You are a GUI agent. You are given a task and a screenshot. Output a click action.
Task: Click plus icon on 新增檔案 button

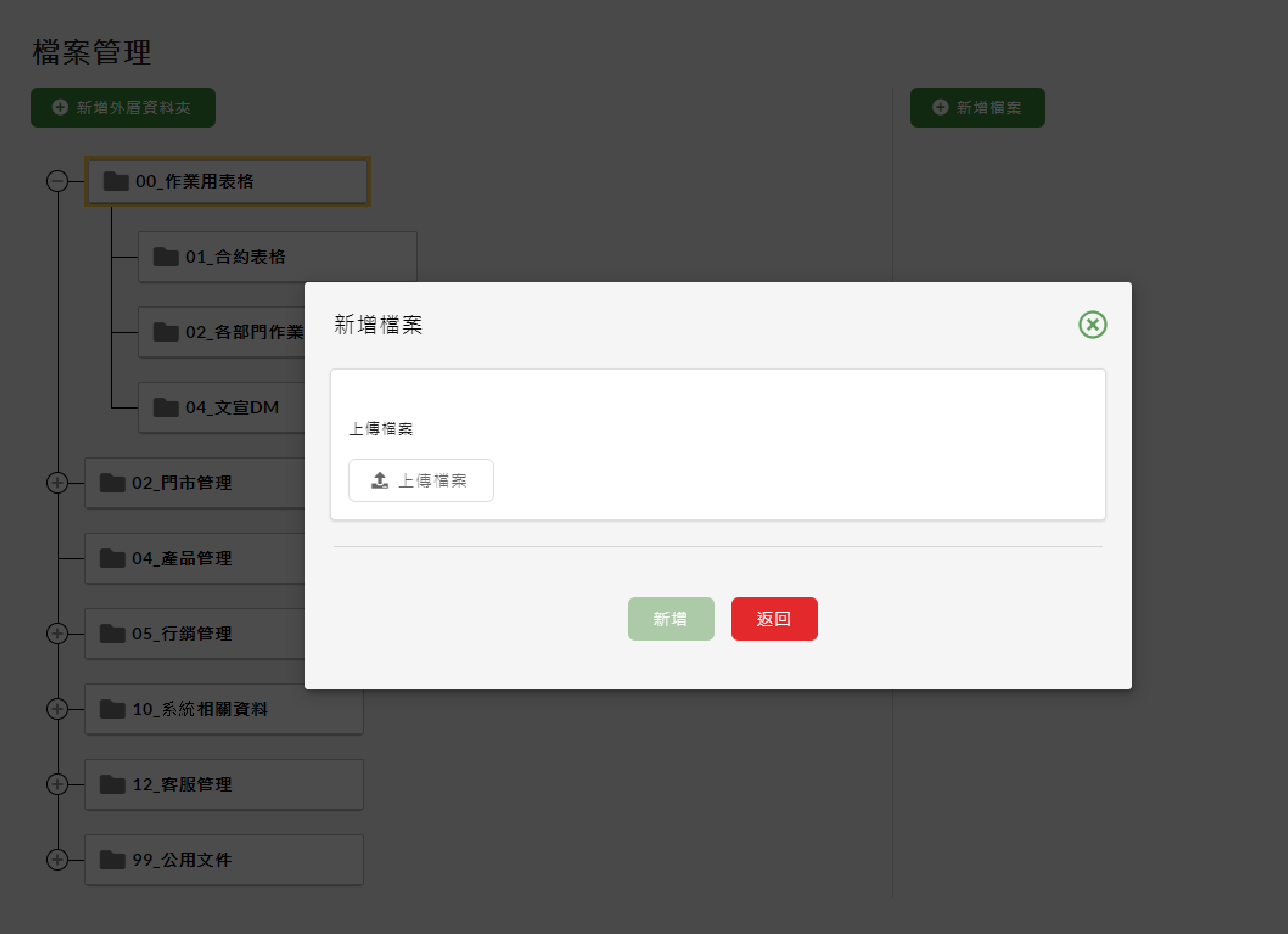pos(941,107)
